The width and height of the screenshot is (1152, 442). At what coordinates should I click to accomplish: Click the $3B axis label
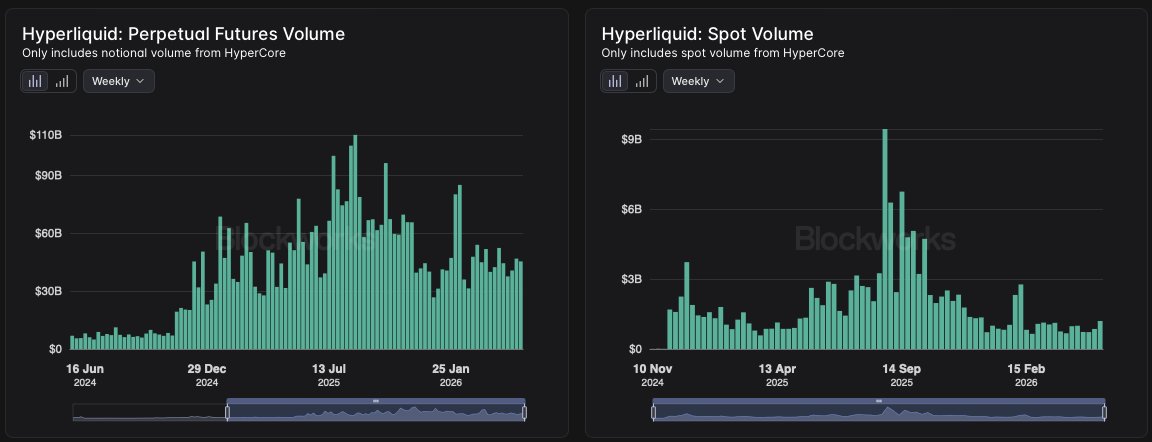[x=630, y=279]
